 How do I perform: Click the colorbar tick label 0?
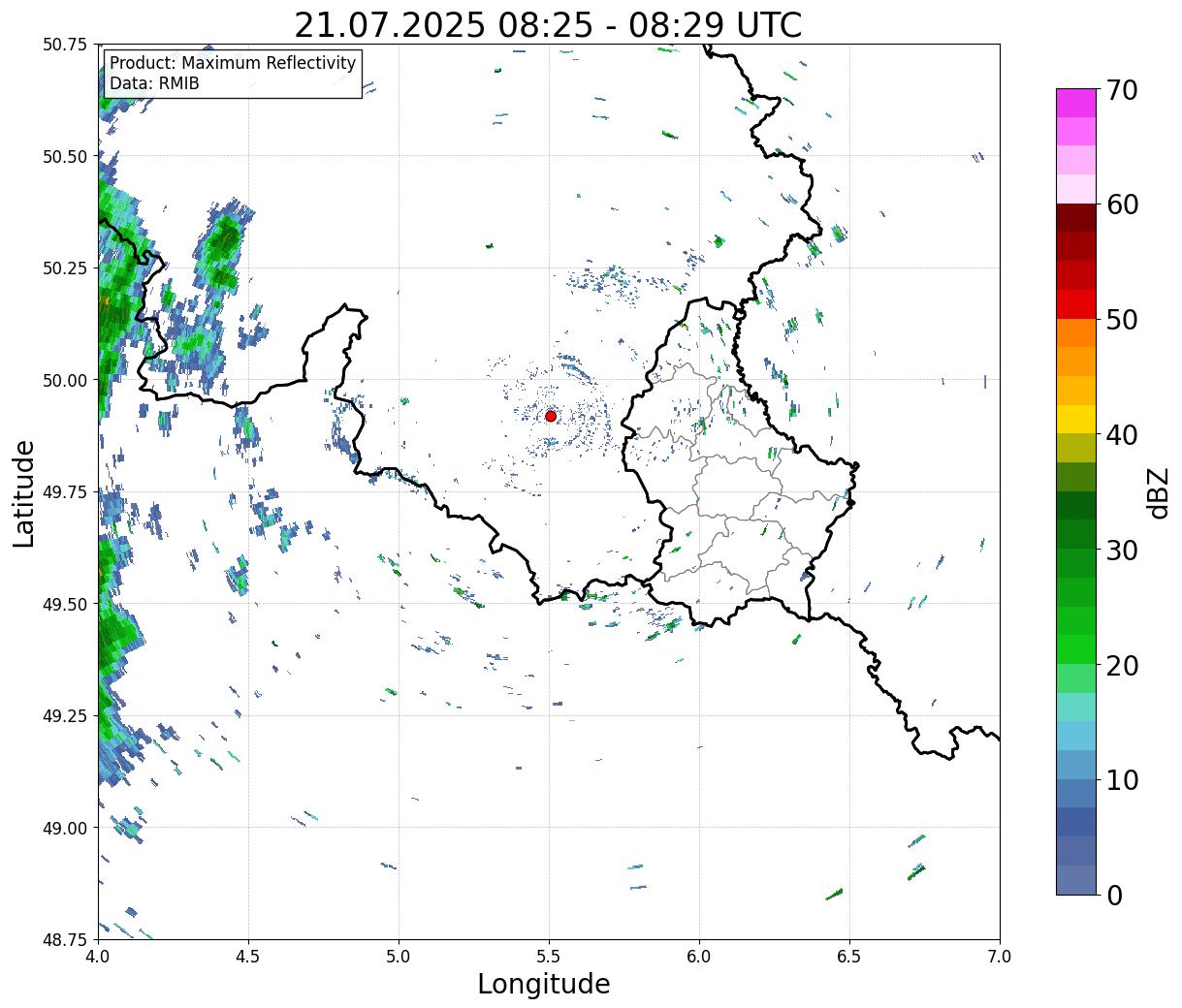[x=1114, y=896]
